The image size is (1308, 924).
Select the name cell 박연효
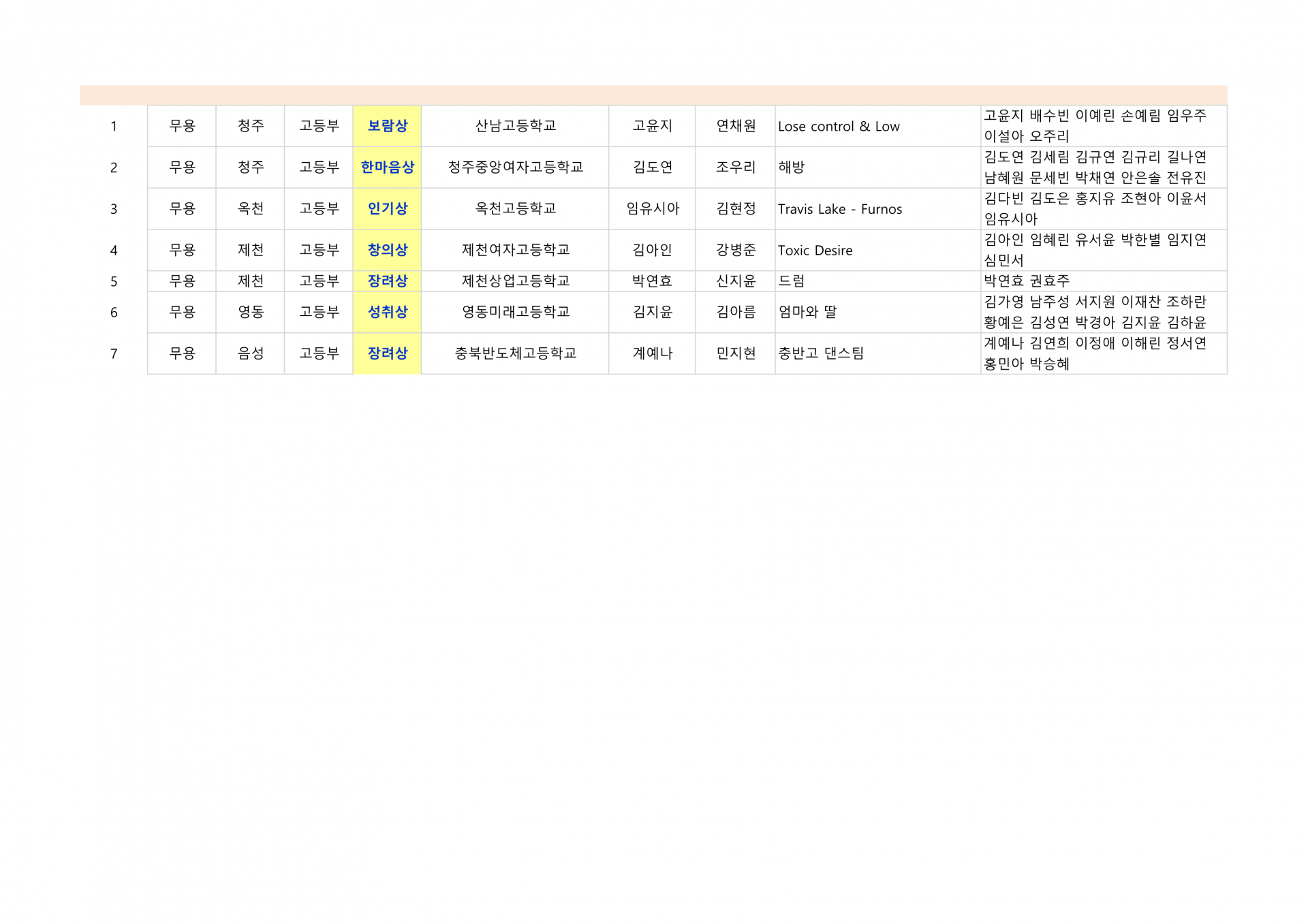652,281
